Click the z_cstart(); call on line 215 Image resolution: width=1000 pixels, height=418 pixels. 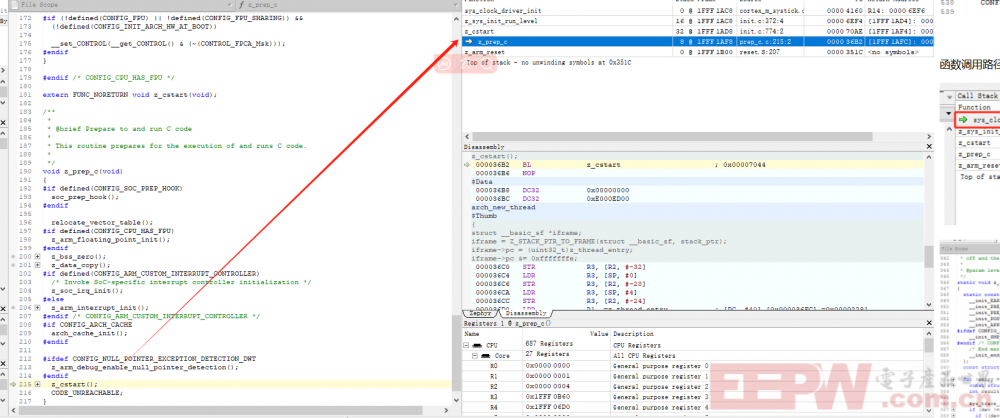pyautogui.click(x=74, y=385)
